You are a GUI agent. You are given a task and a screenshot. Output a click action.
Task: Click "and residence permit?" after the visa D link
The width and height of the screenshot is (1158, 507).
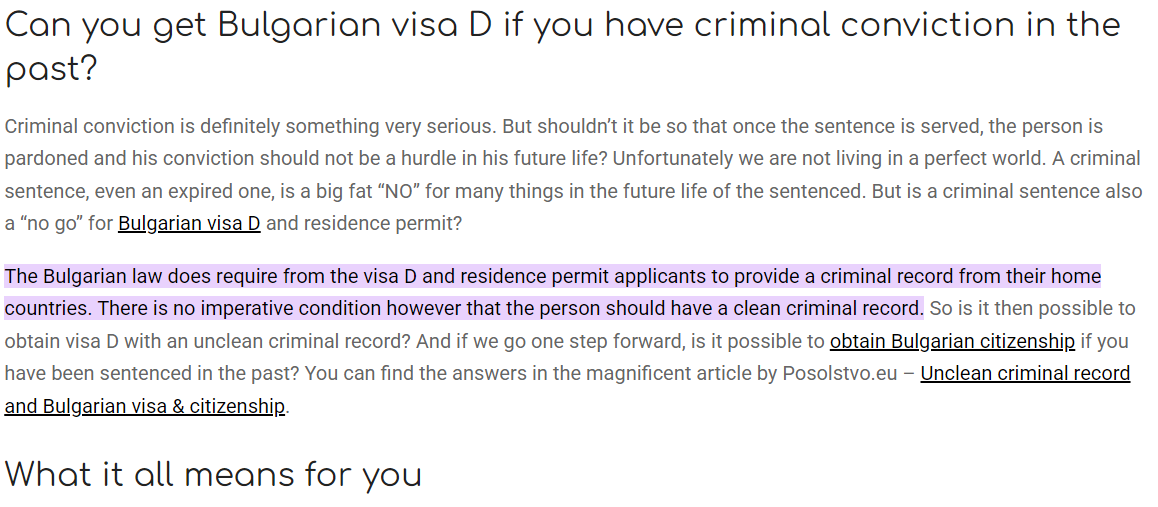click(x=364, y=224)
